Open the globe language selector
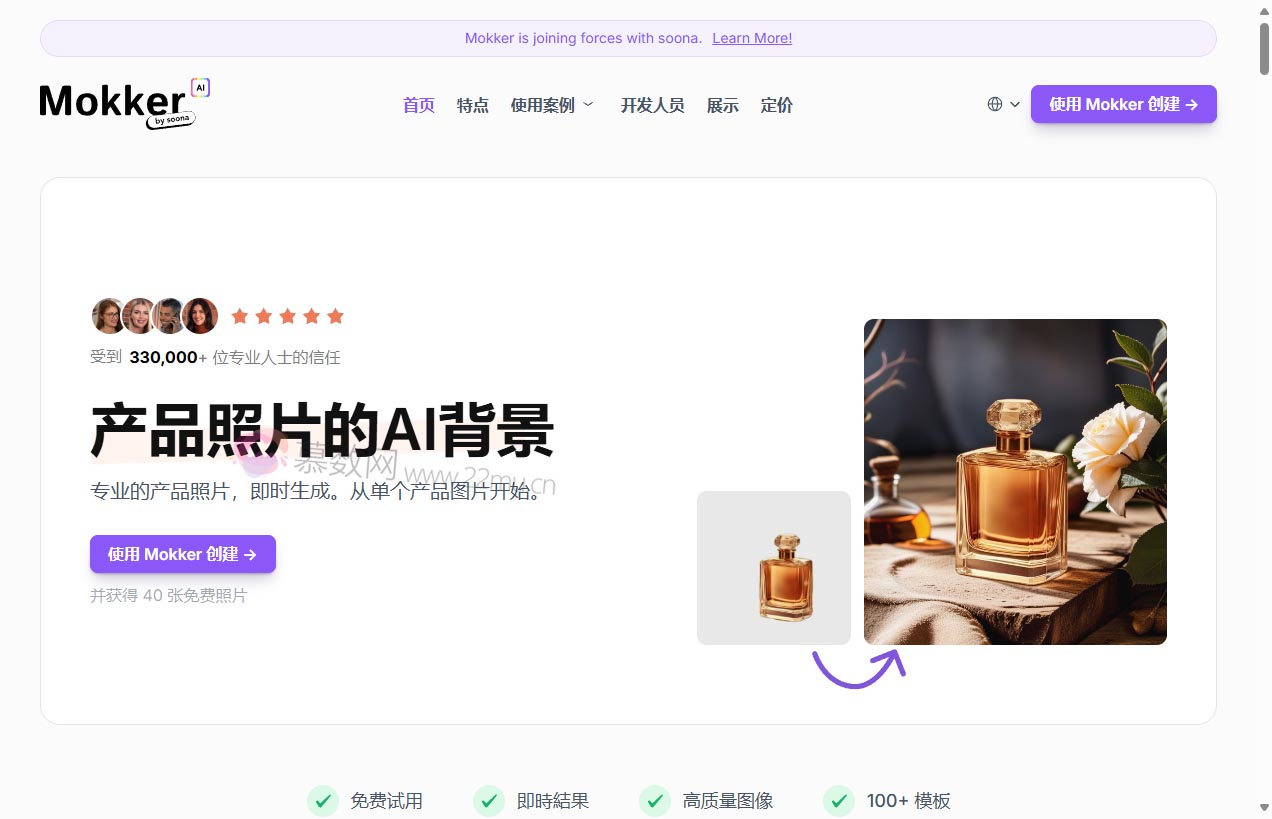The height and width of the screenshot is (819, 1272). [x=1002, y=104]
